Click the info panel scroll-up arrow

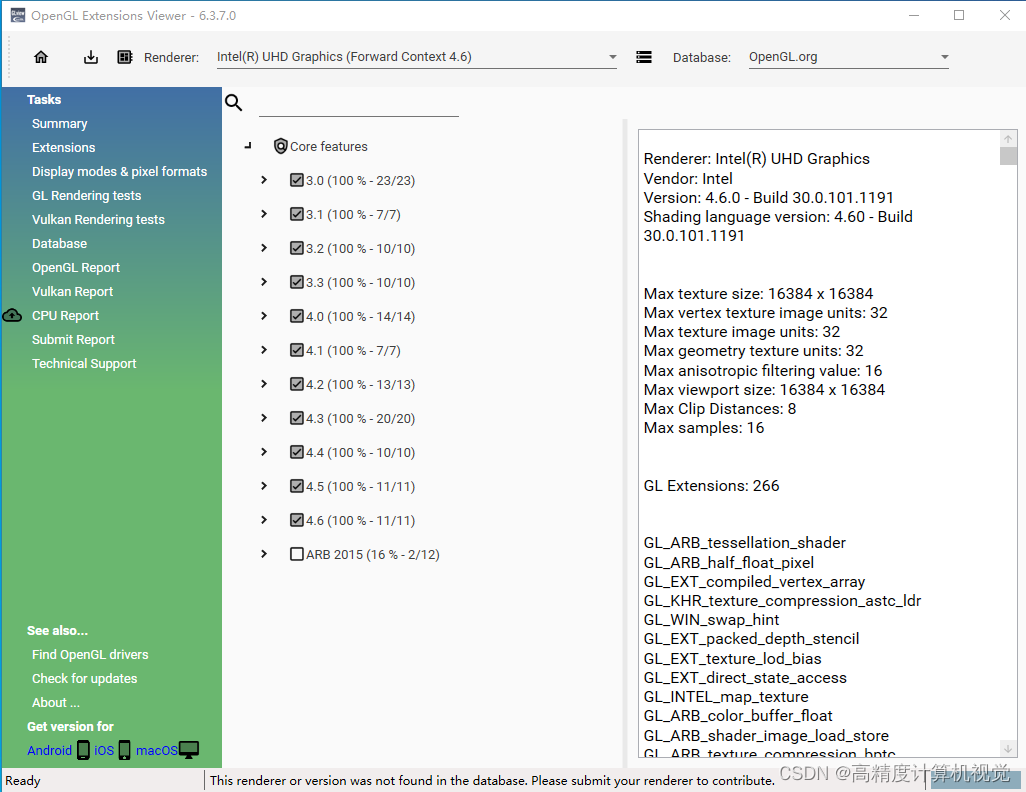tap(1008, 139)
